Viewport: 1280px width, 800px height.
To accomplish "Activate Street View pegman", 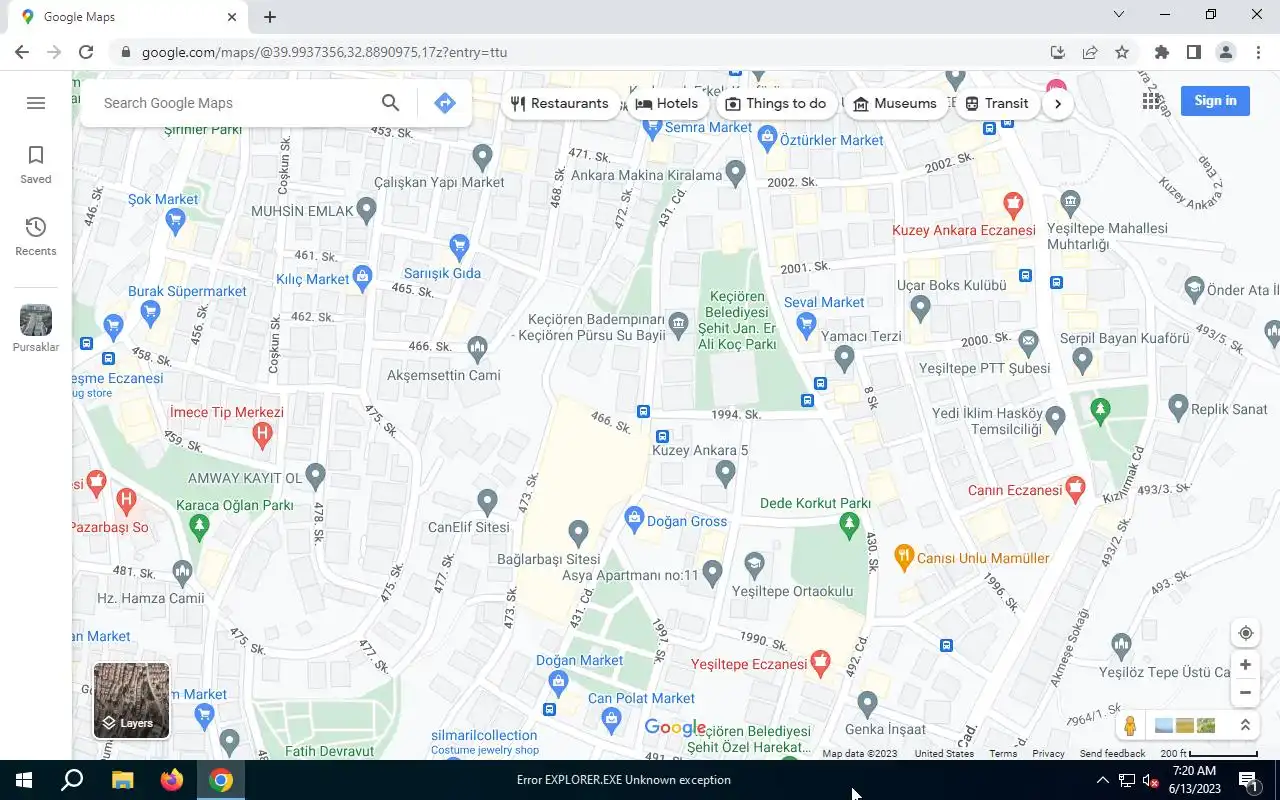I will [x=1130, y=726].
